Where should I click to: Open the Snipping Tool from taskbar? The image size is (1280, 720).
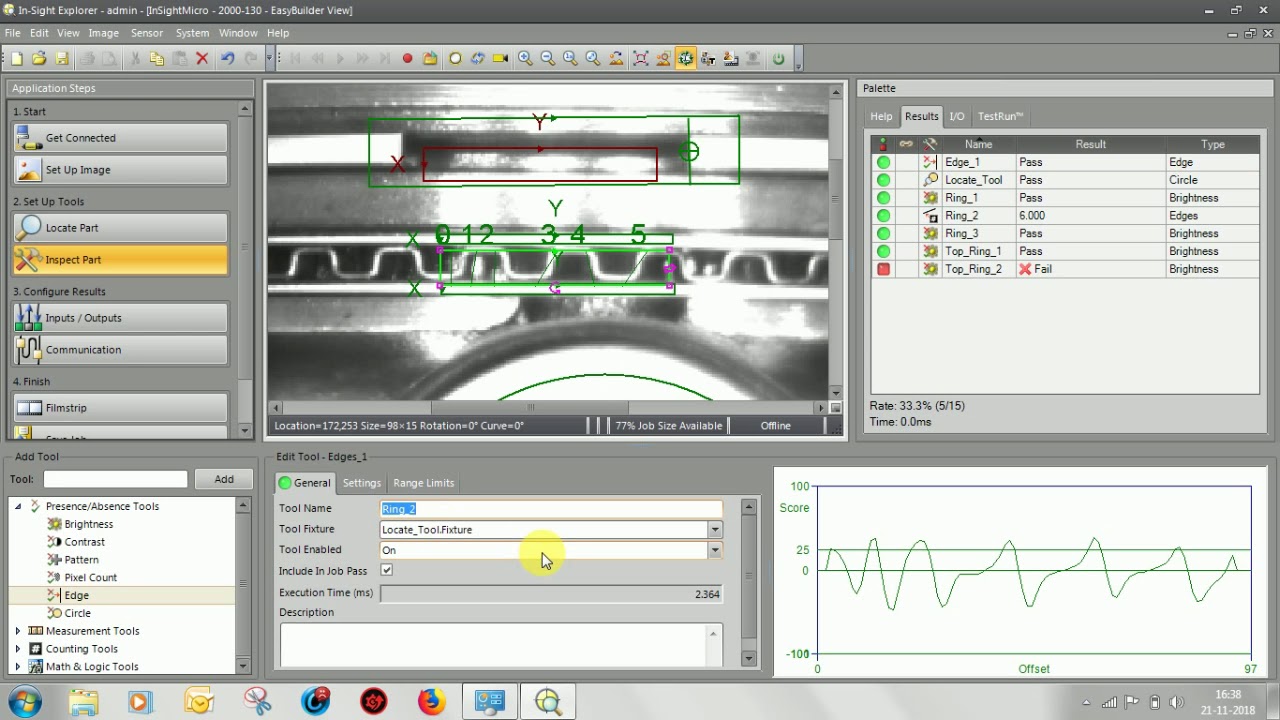coord(258,701)
